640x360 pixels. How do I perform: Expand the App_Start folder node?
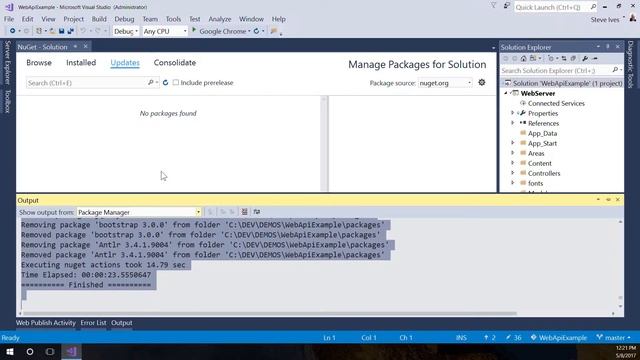(513, 143)
